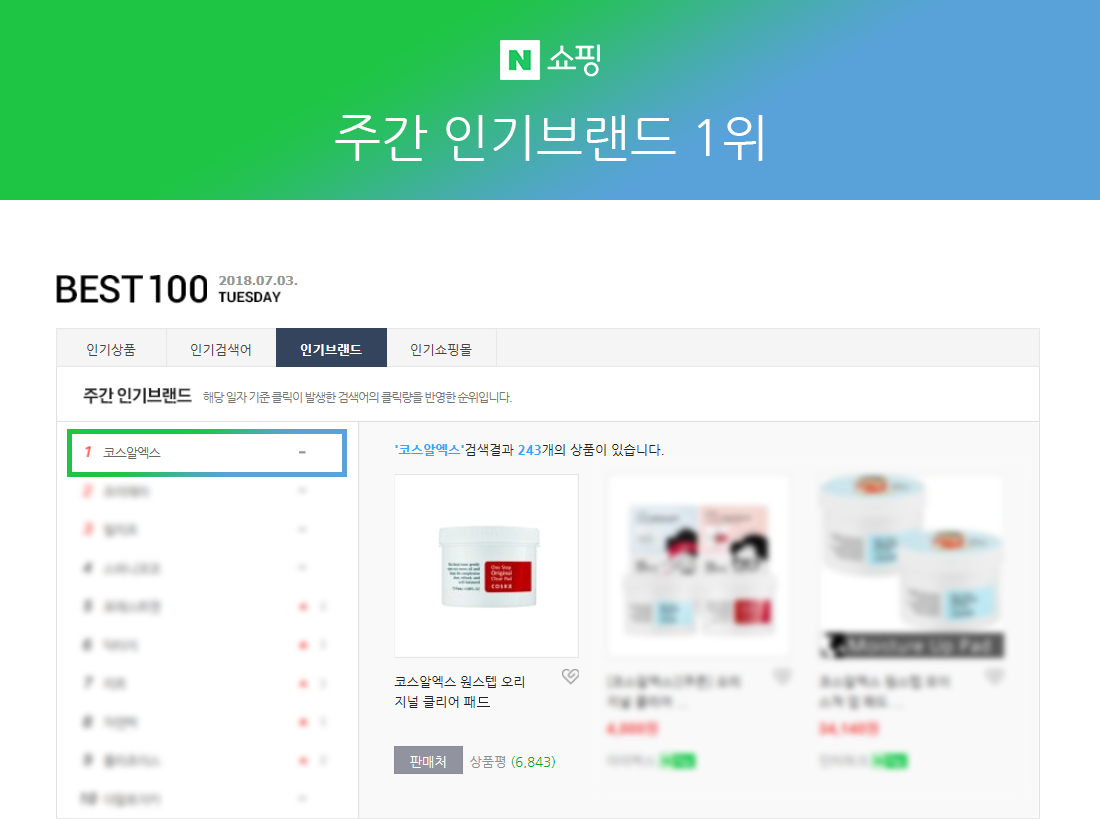Image resolution: width=1100 pixels, height=819 pixels.
Task: Click the 243 result count number
Action: tap(530, 450)
